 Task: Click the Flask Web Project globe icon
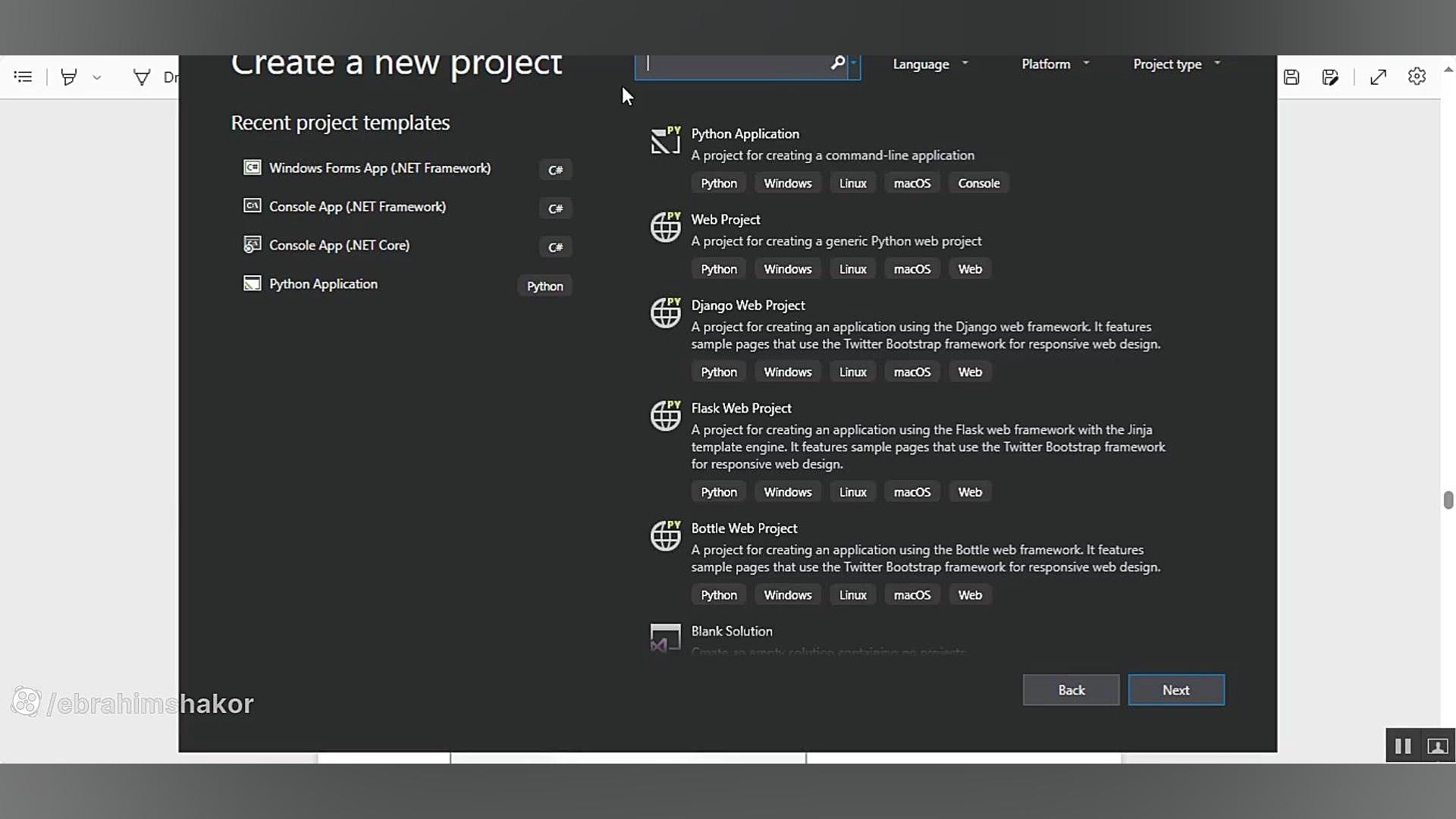point(665,416)
